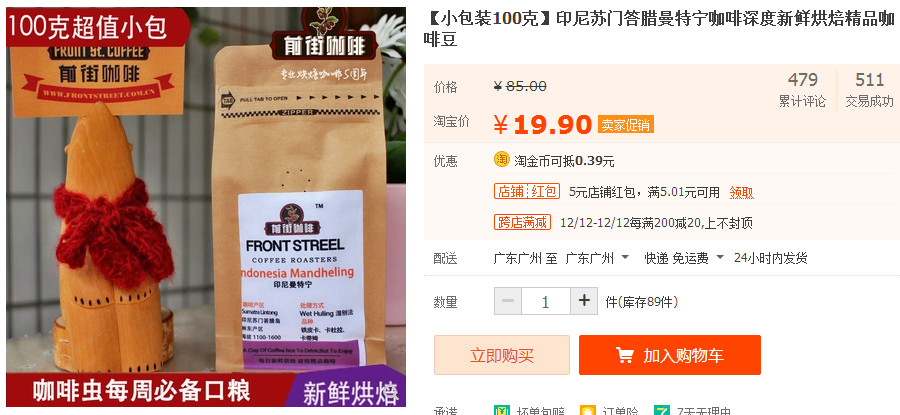Click the quantity input field
The width and height of the screenshot is (900, 415).
pyautogui.click(x=546, y=301)
